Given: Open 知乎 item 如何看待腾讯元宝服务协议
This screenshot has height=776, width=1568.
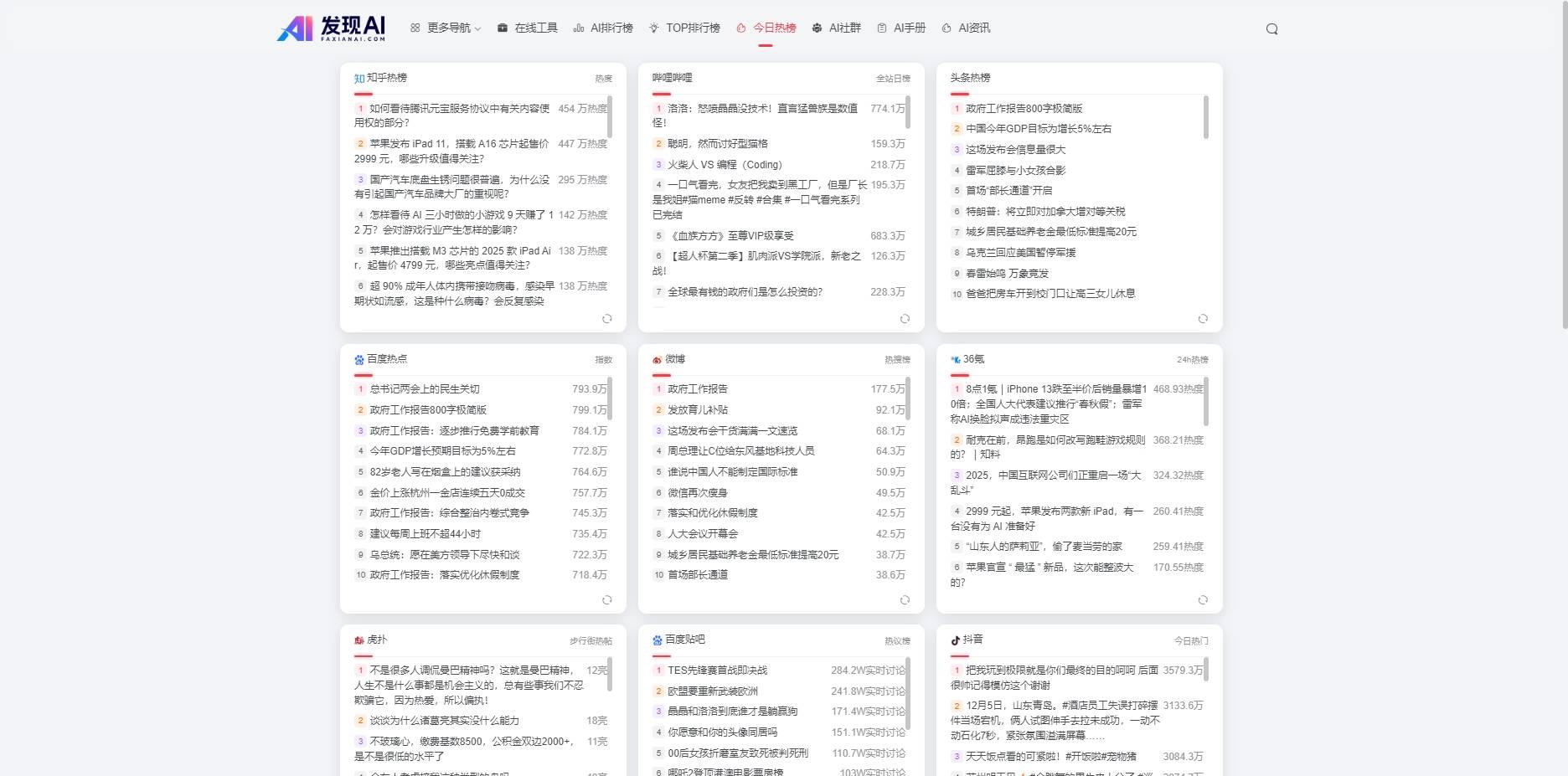Looking at the screenshot, I should tap(452, 116).
